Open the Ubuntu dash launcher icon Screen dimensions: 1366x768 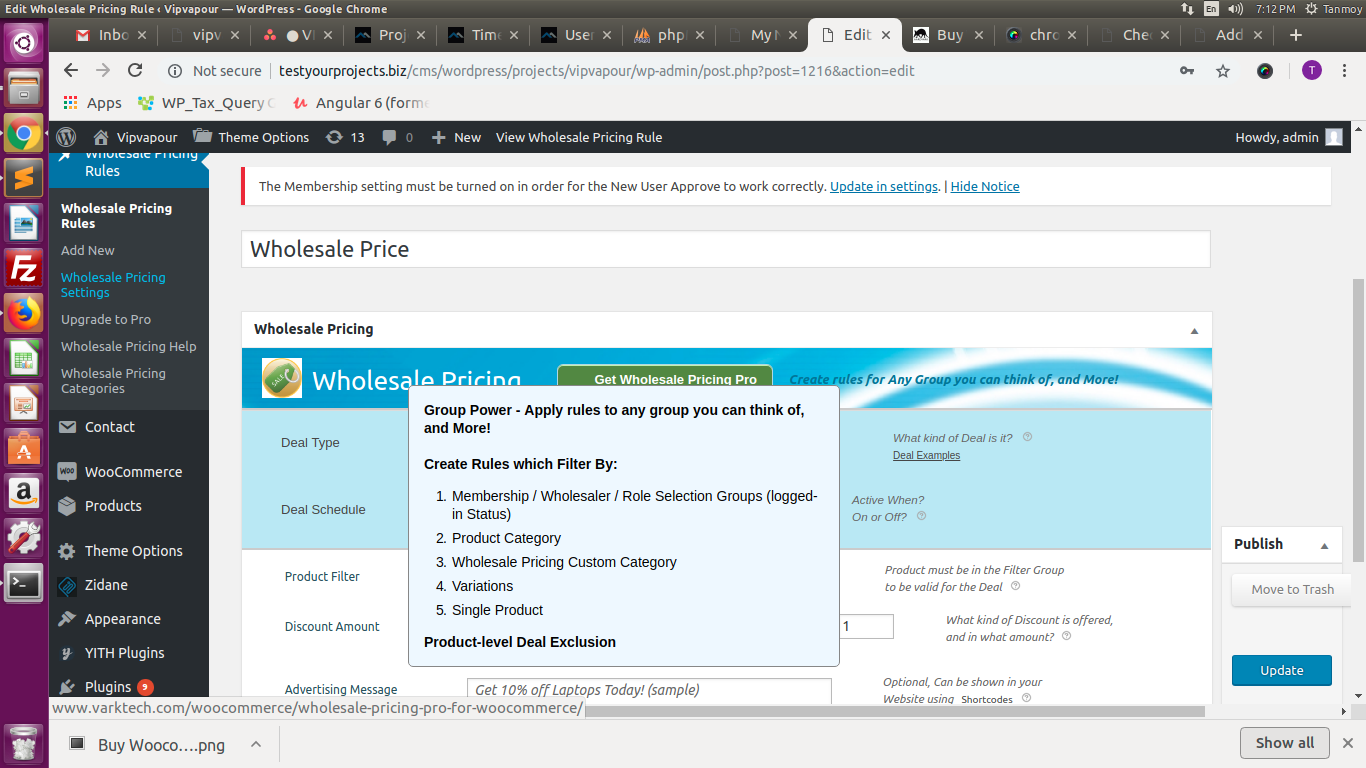point(23,43)
